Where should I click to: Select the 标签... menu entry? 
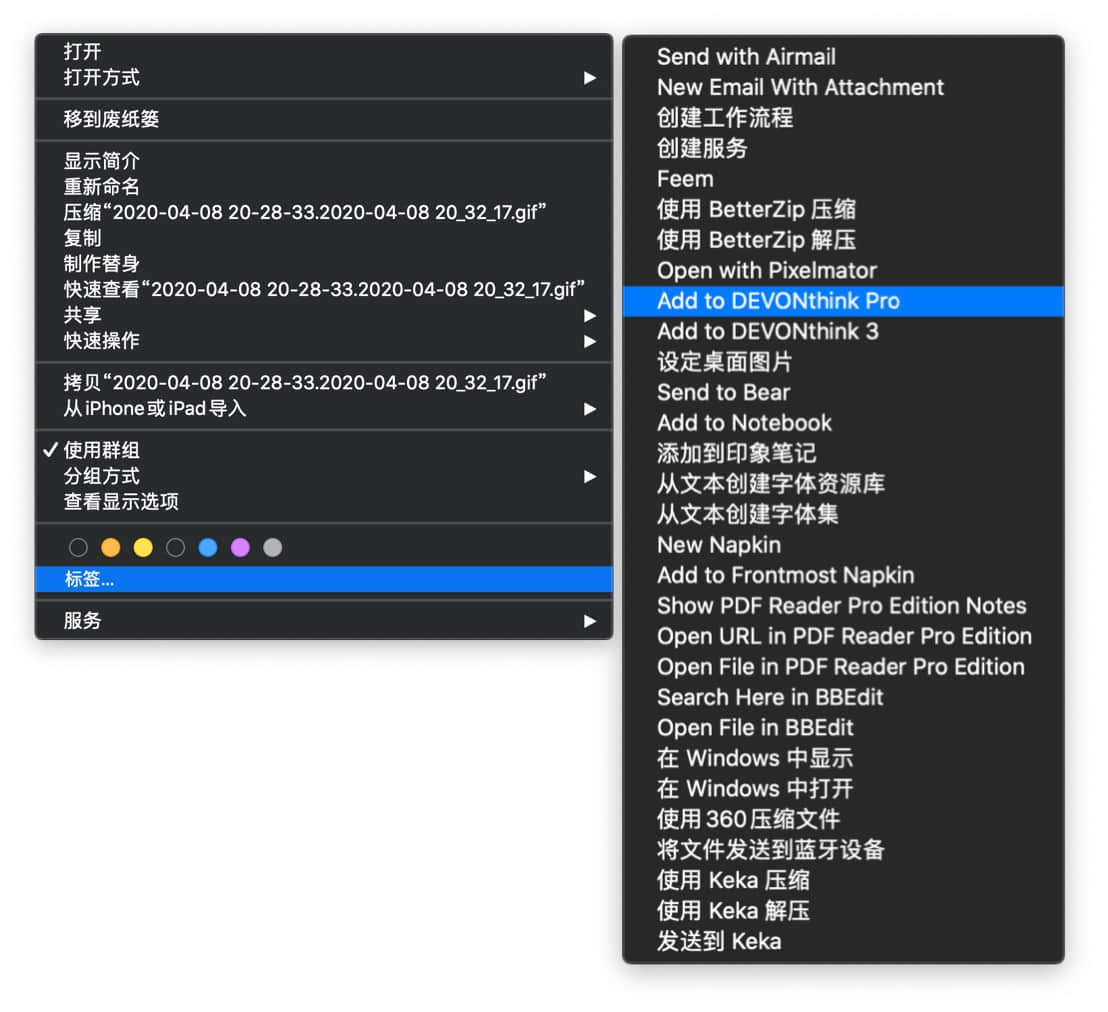click(x=324, y=579)
